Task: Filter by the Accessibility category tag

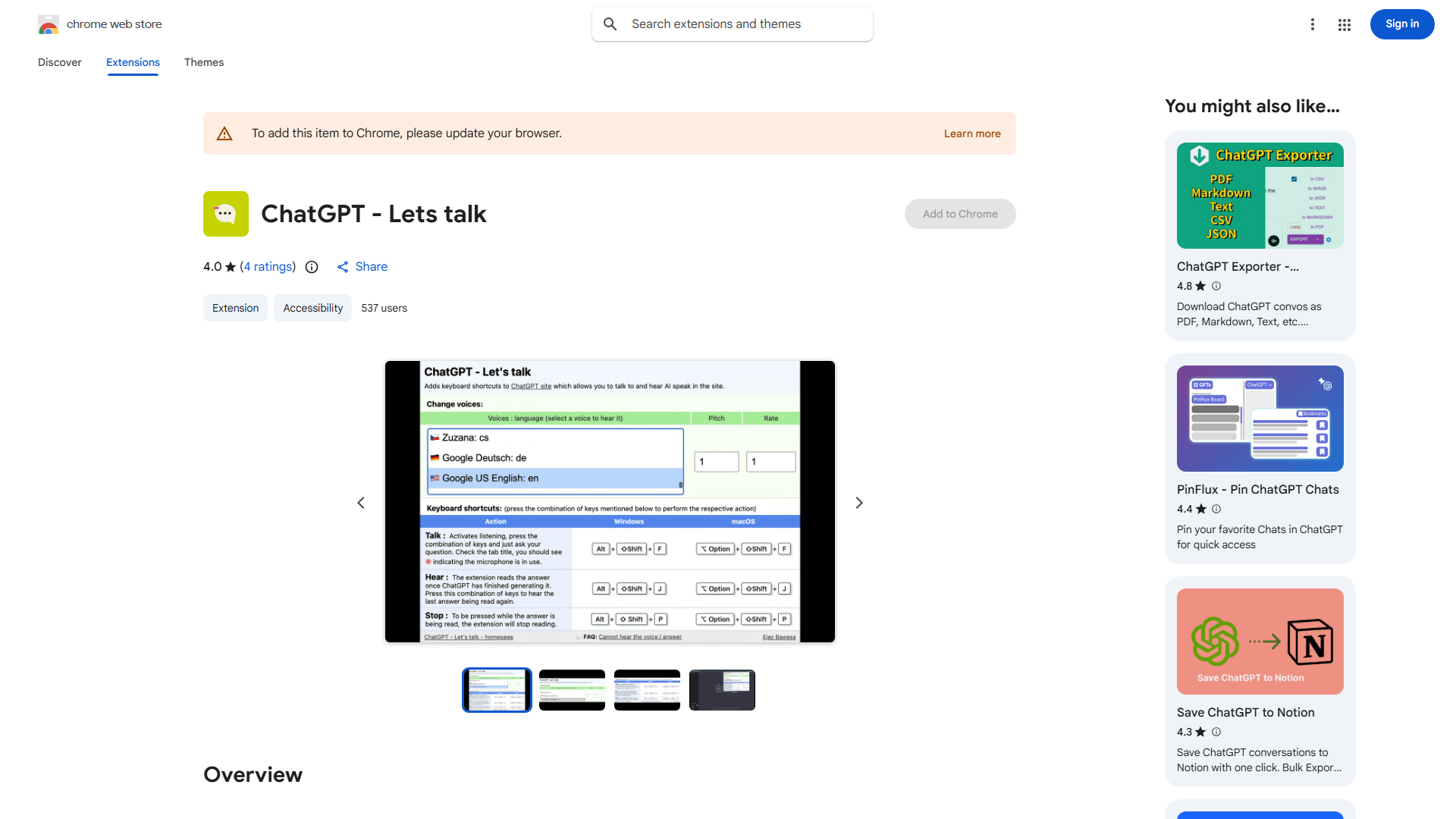Action: [312, 308]
